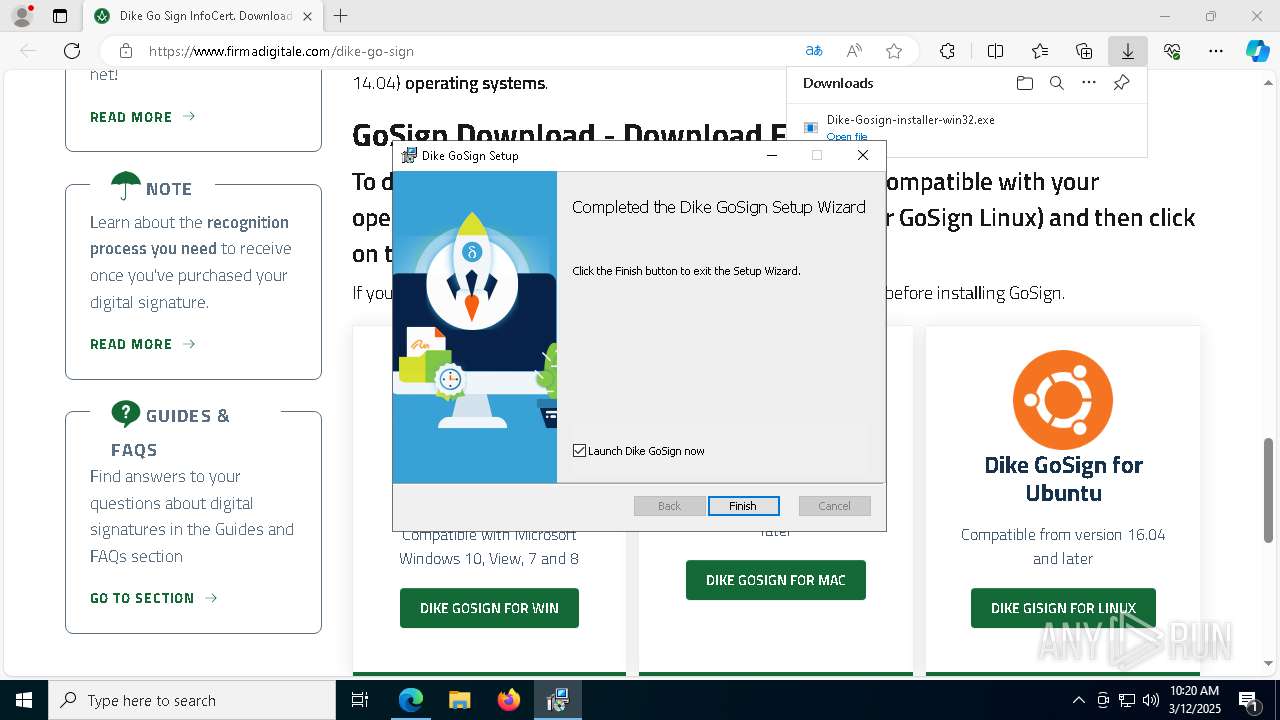Click the installer taskbar icon
Screen dimensions: 1280x720
tap(557, 700)
